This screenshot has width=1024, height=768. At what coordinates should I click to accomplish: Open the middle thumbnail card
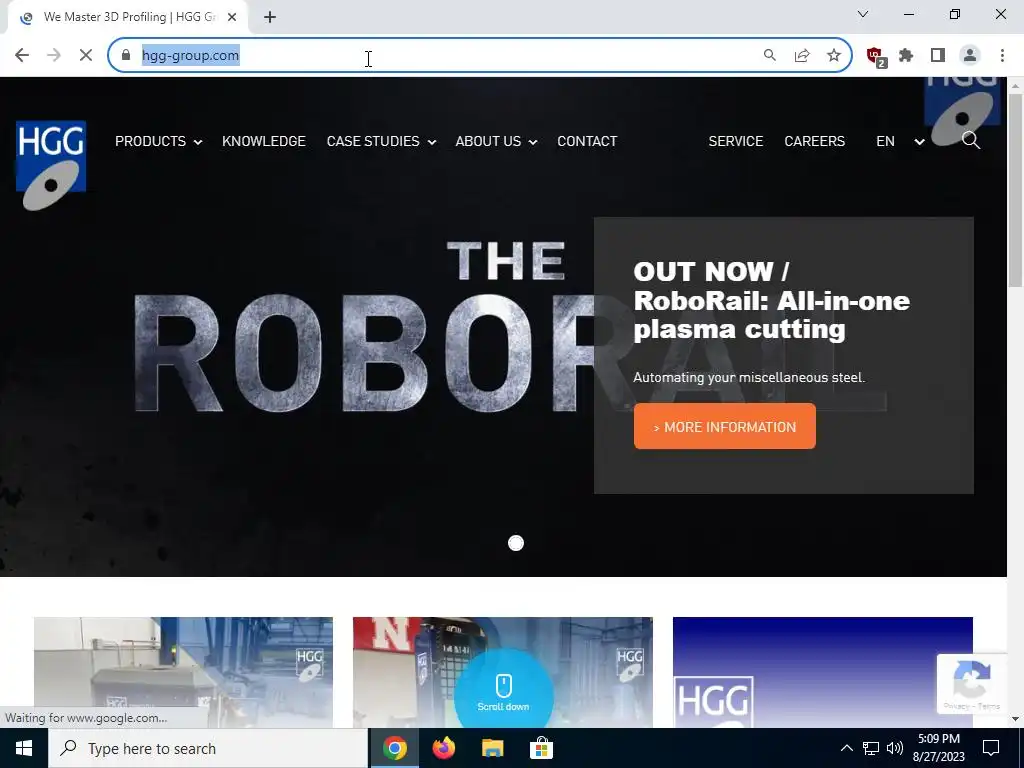pos(503,673)
